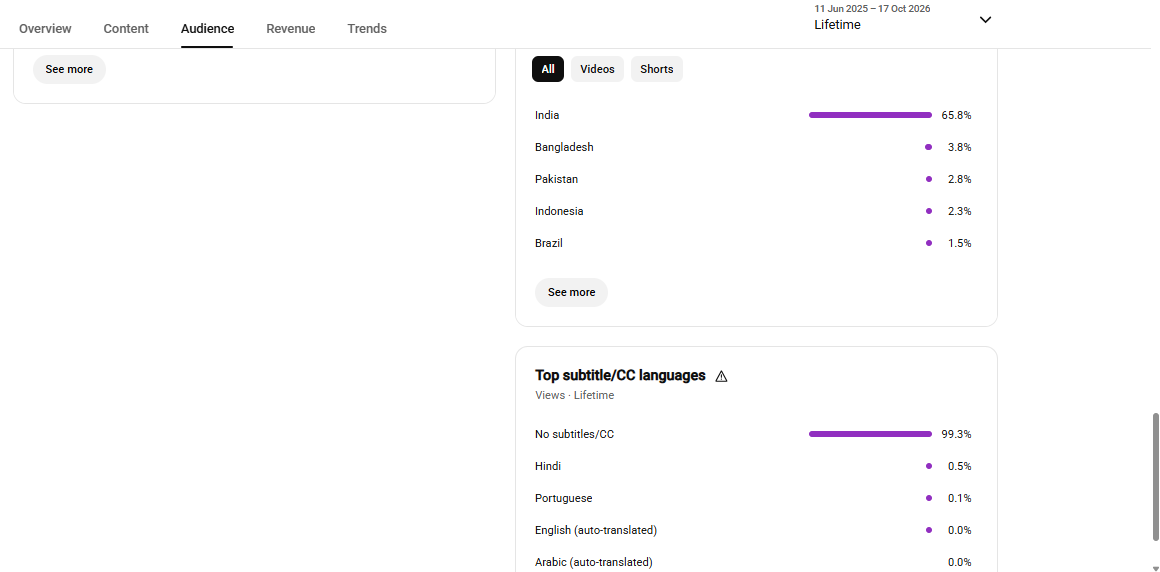The height and width of the screenshot is (572, 1160).
Task: Click the 1.5% Brazil value
Action: click(x=959, y=243)
